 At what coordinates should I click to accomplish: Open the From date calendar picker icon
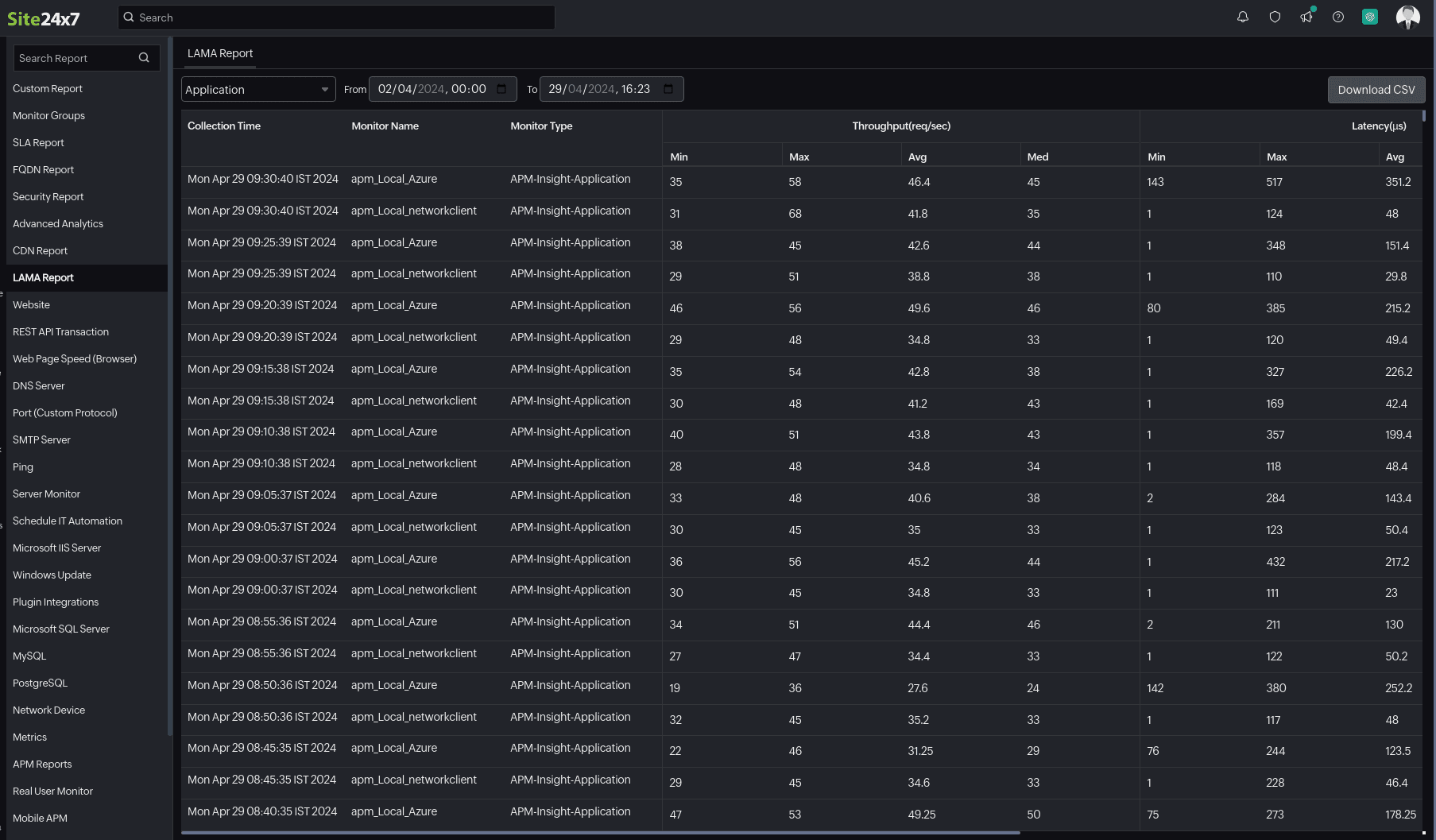[x=501, y=88]
